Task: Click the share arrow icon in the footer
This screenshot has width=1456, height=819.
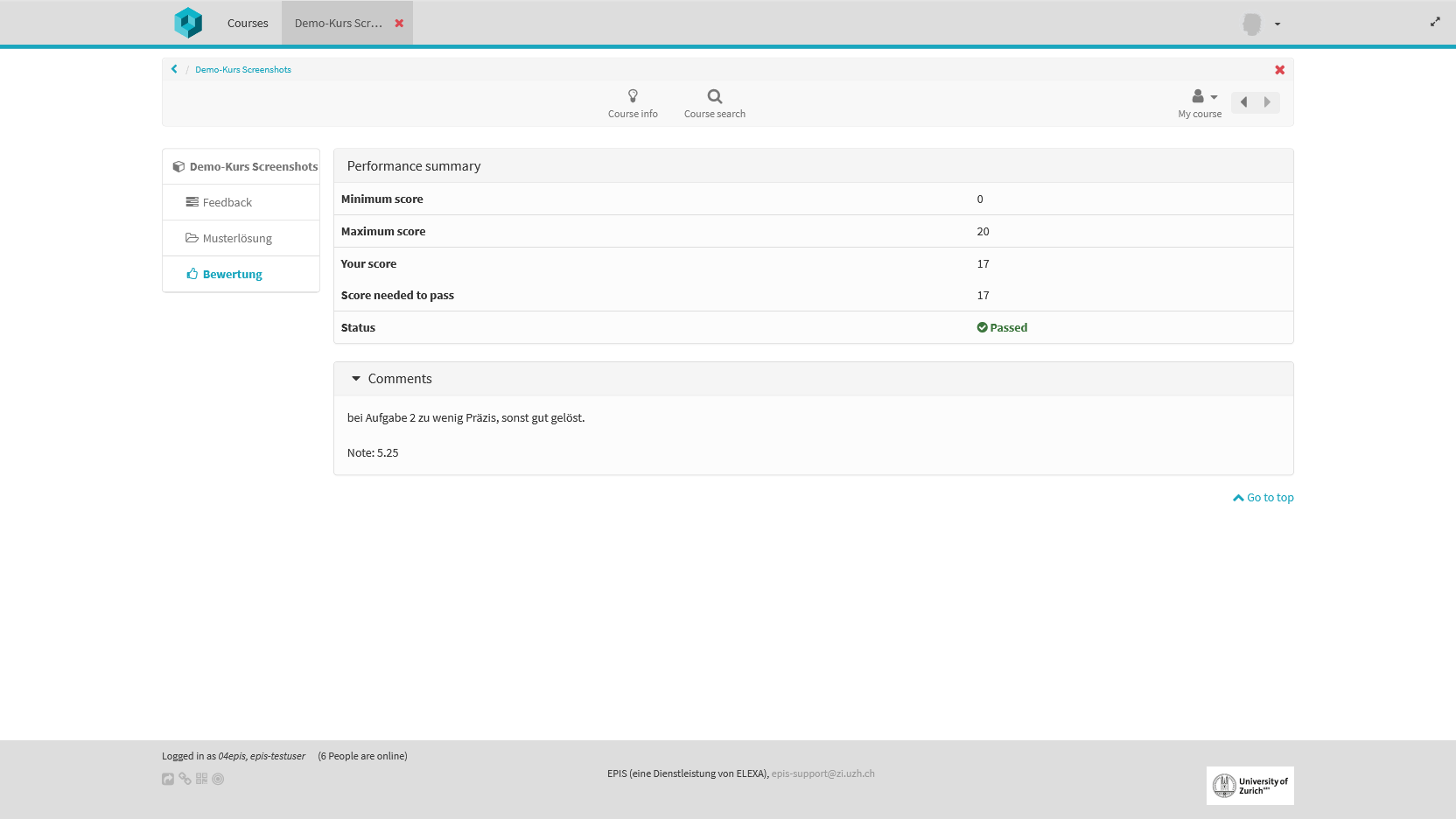Action: [168, 779]
